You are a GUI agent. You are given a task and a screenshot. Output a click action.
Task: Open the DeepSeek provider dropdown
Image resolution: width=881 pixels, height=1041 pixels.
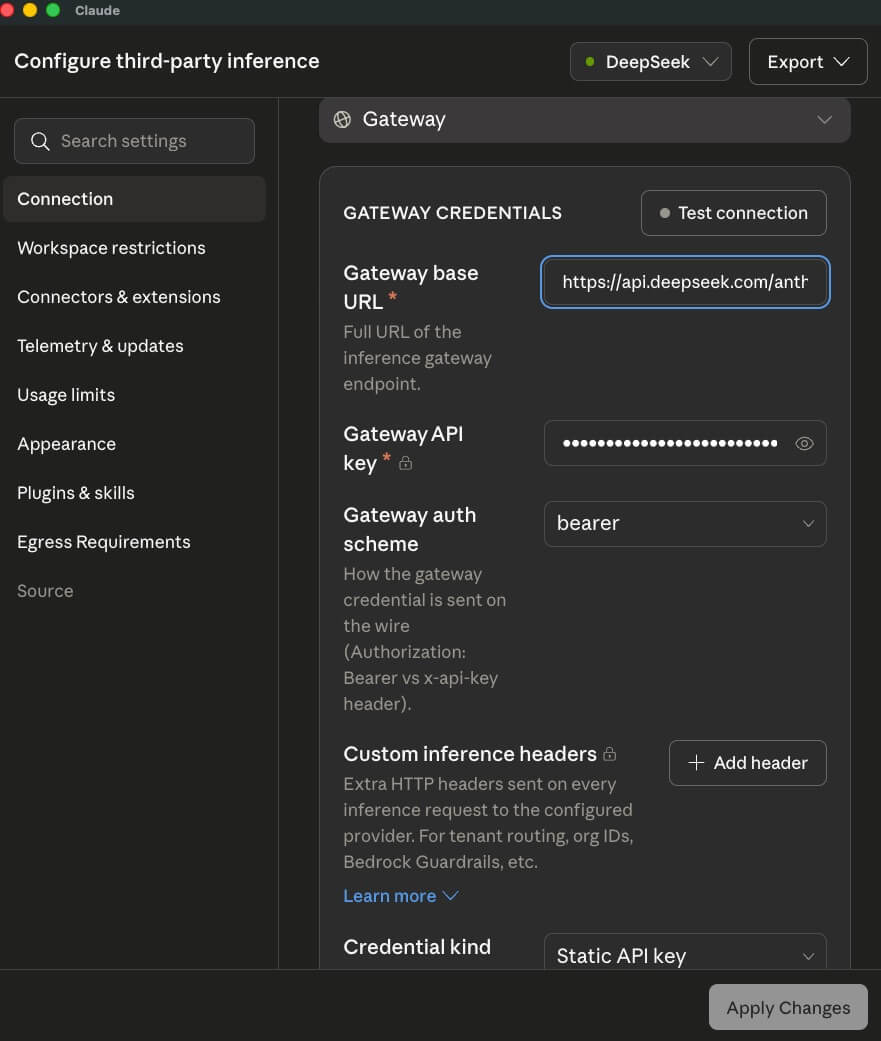[x=651, y=62]
